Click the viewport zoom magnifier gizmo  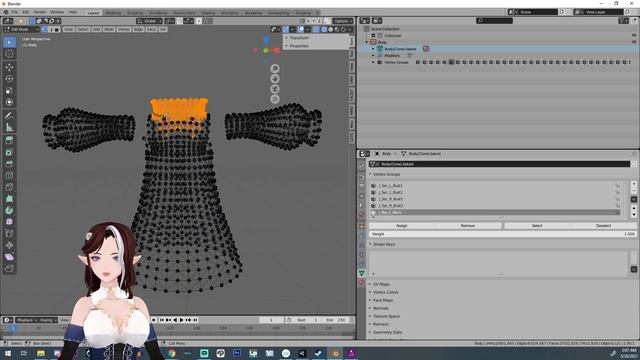pyautogui.click(x=275, y=68)
